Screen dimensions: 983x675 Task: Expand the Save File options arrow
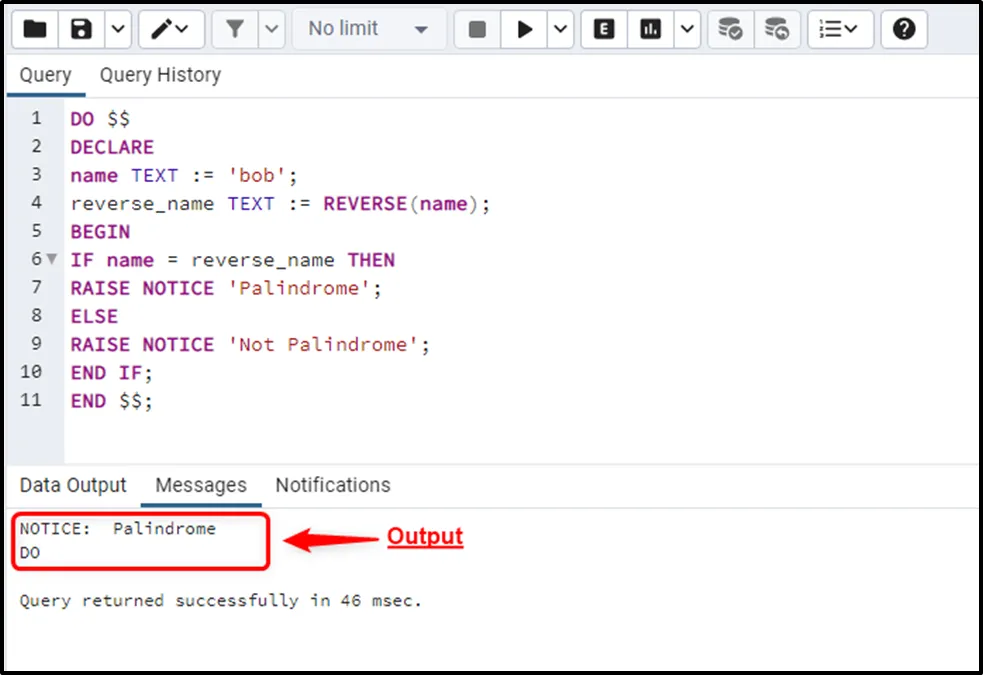(x=118, y=29)
